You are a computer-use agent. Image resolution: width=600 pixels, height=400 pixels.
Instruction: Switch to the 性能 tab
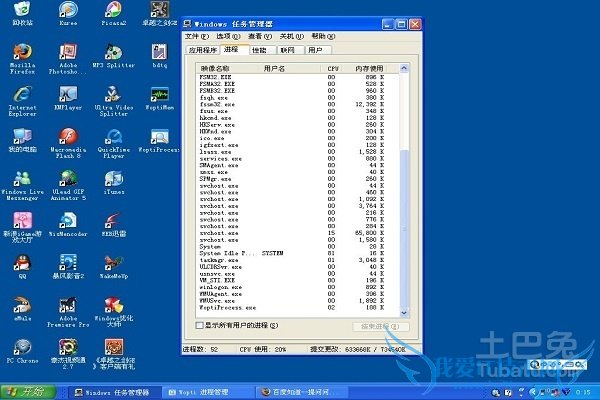point(259,48)
